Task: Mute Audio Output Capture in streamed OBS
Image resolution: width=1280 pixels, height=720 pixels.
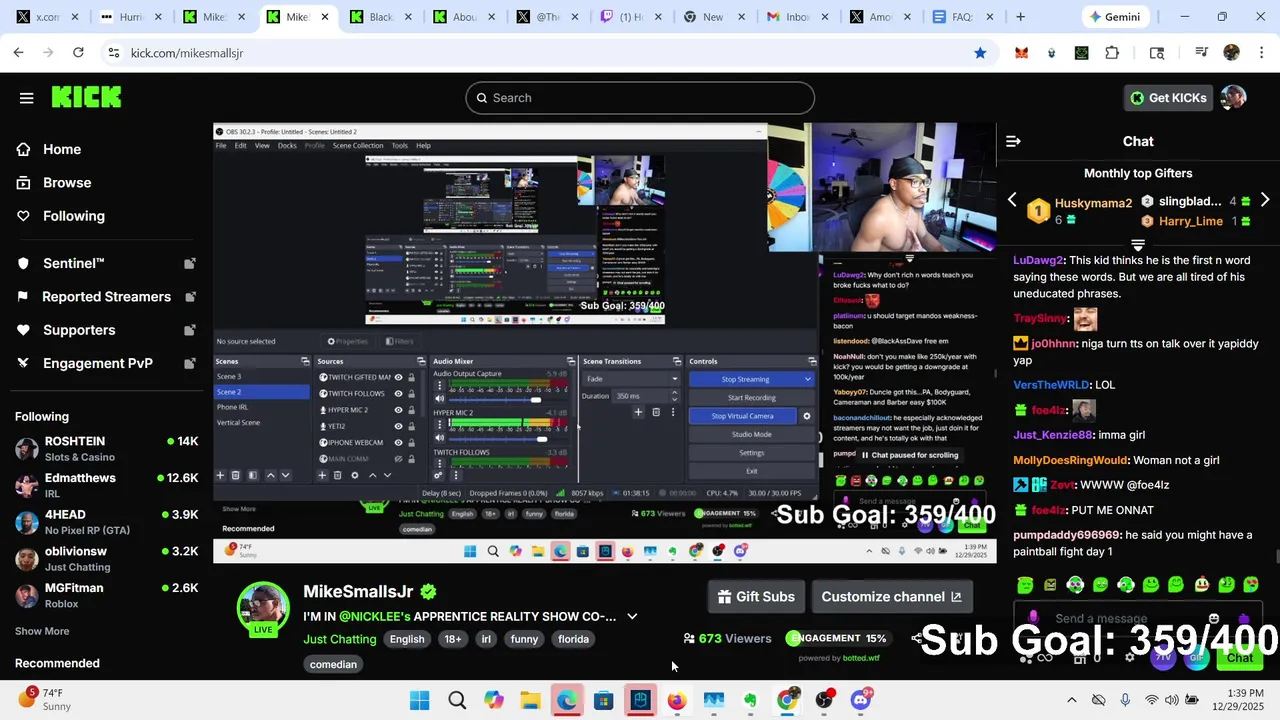Action: point(439,399)
